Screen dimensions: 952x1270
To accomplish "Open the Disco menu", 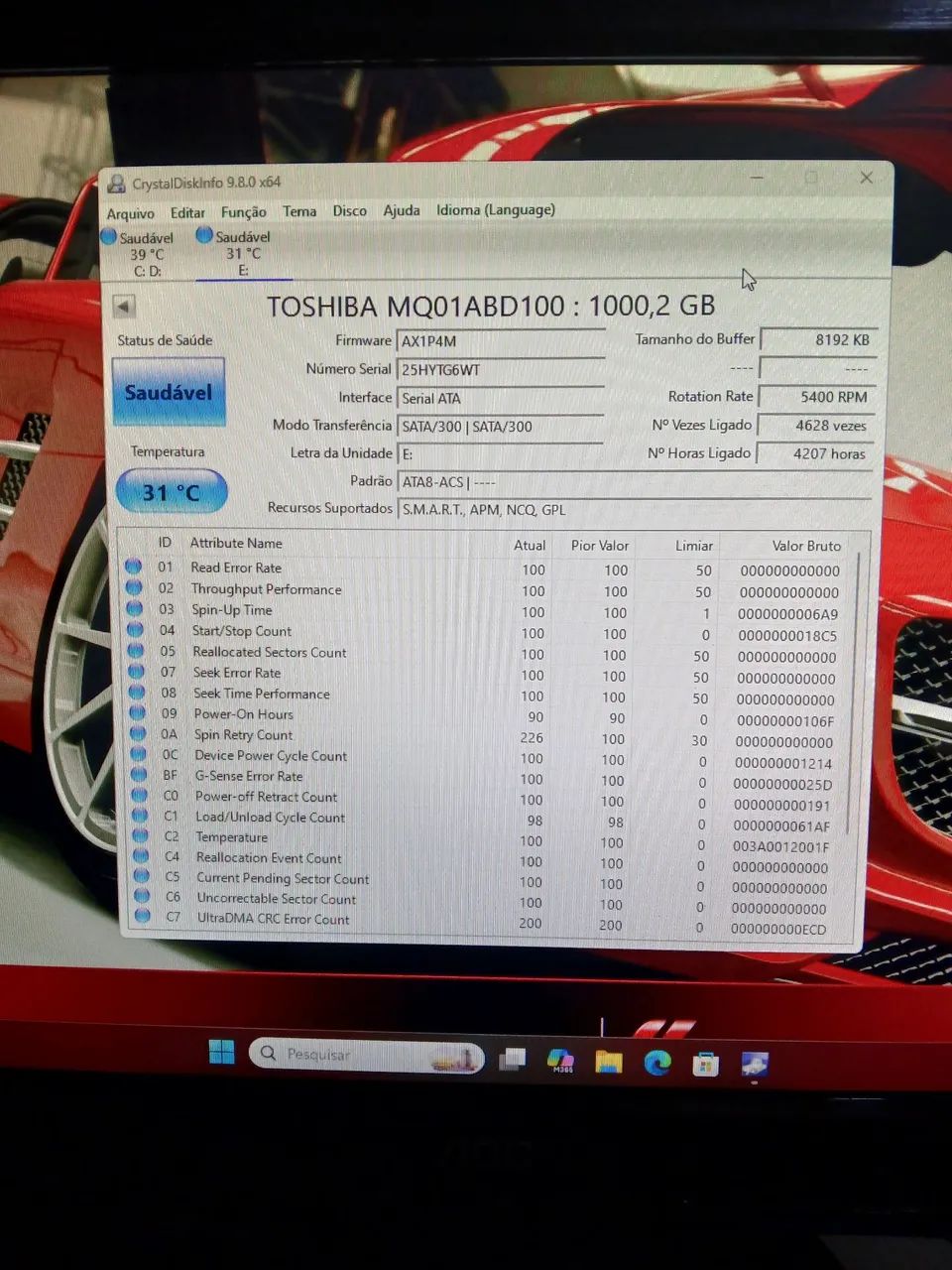I will pyautogui.click(x=349, y=210).
